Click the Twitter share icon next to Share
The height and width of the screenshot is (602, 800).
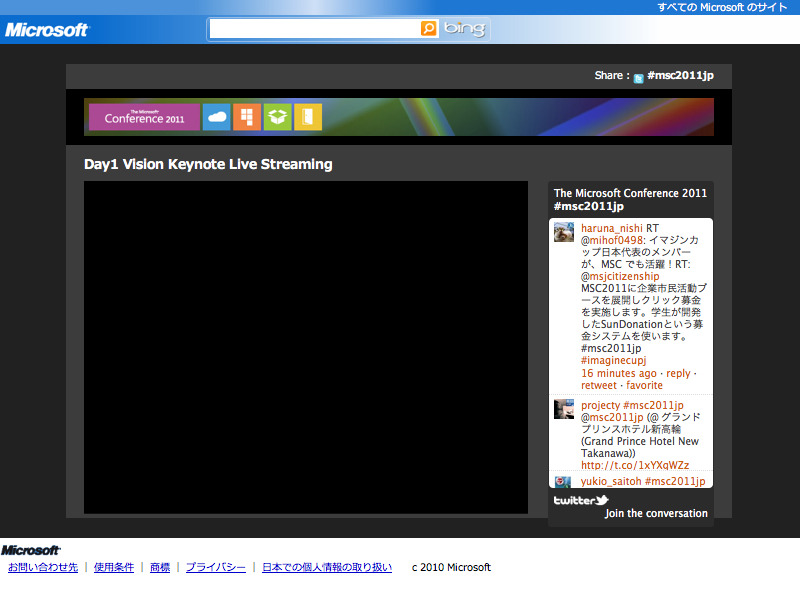tap(638, 78)
